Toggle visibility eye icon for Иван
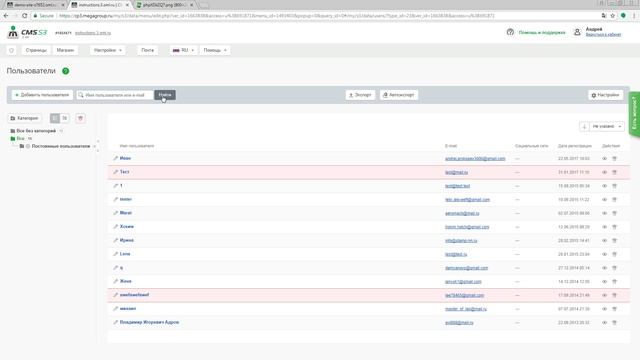This screenshot has height=360, width=640. [x=604, y=158]
